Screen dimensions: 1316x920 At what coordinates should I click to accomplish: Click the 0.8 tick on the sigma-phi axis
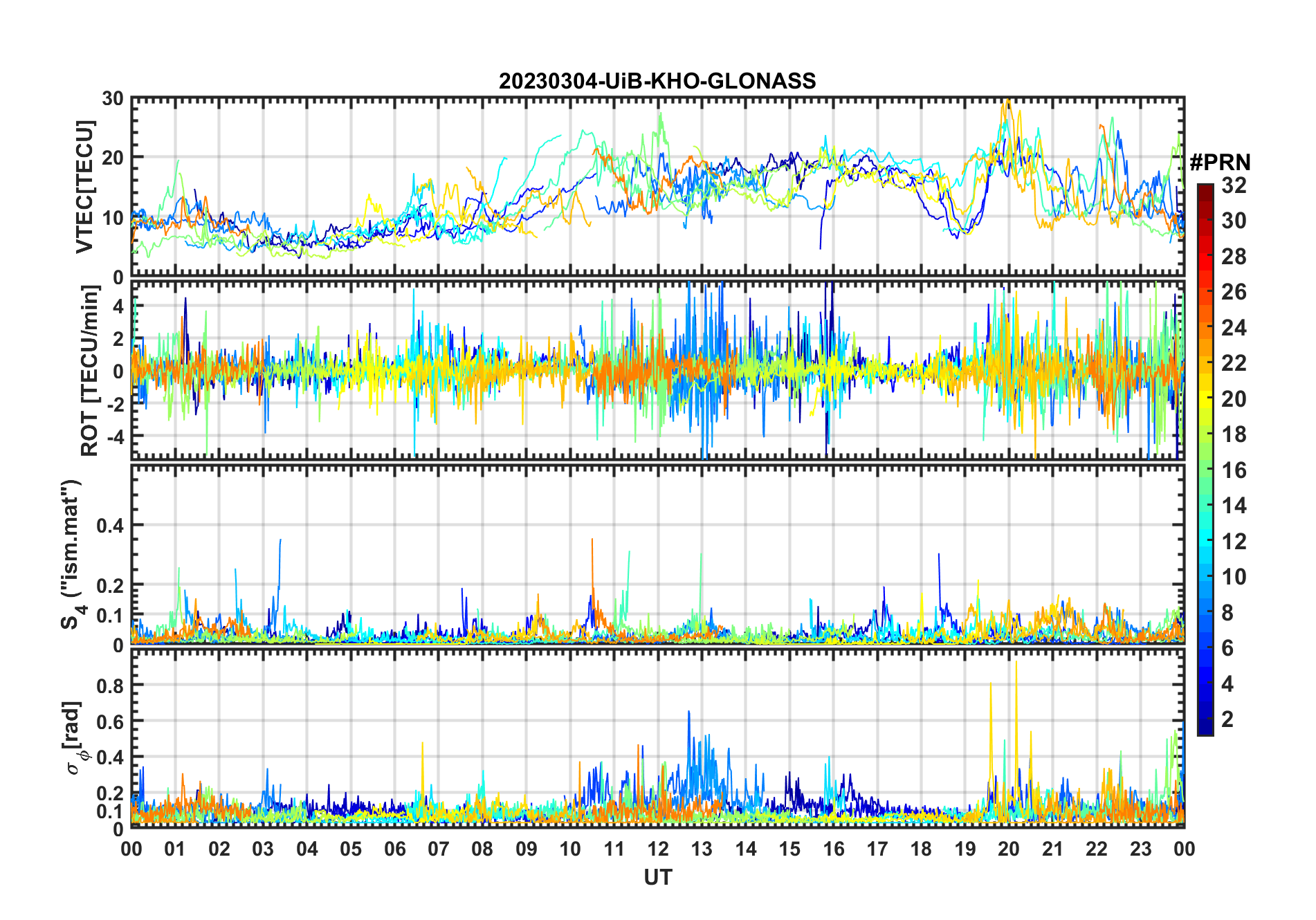point(111,686)
